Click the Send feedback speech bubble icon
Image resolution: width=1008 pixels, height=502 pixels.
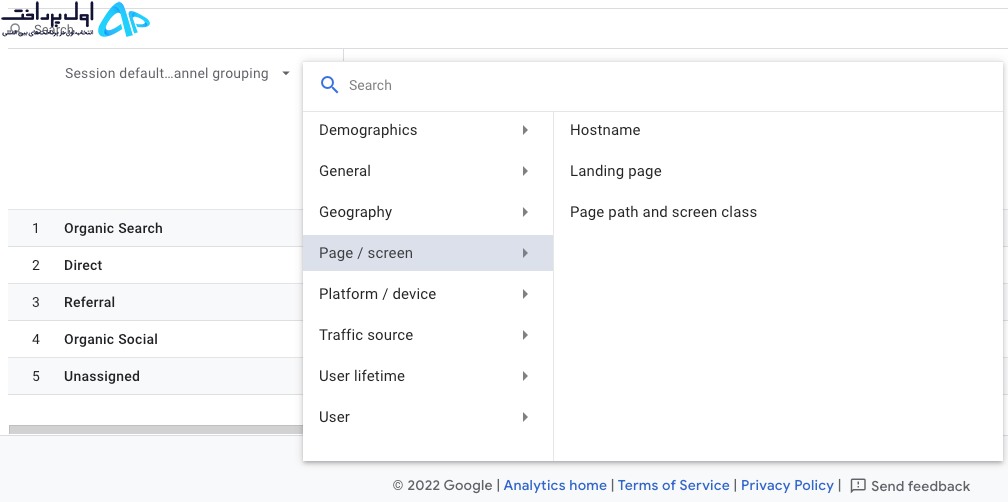(x=858, y=485)
